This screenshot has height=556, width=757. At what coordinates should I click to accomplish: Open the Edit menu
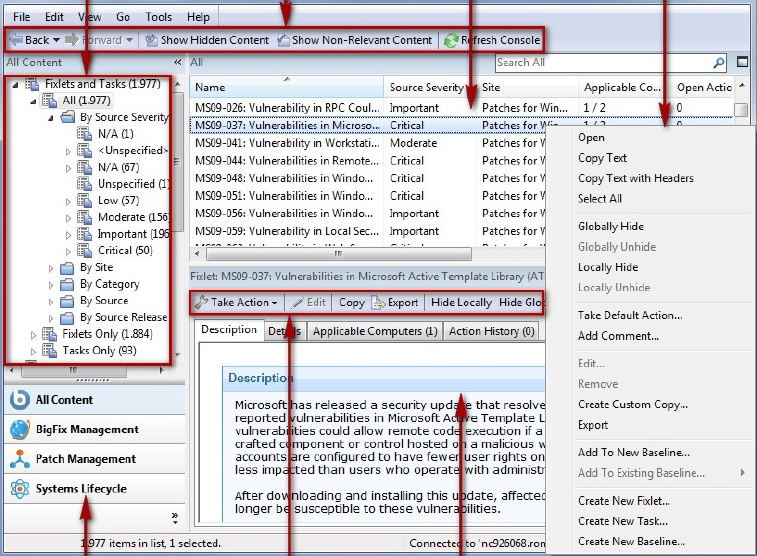click(54, 17)
